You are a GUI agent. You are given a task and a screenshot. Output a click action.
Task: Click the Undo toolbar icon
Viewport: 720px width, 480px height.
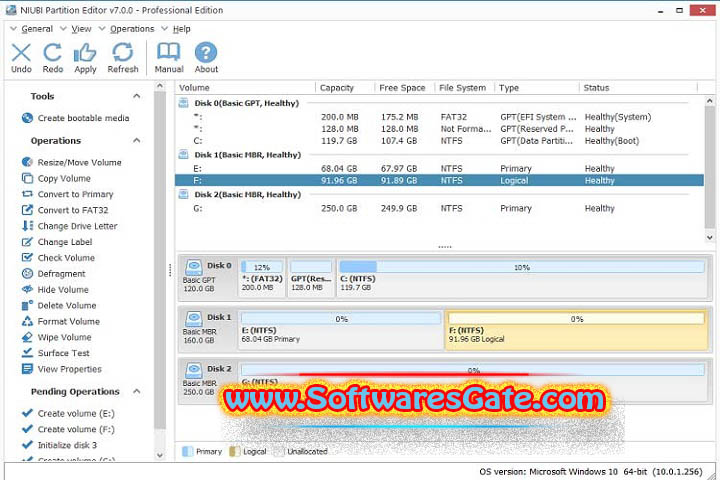pos(21,53)
